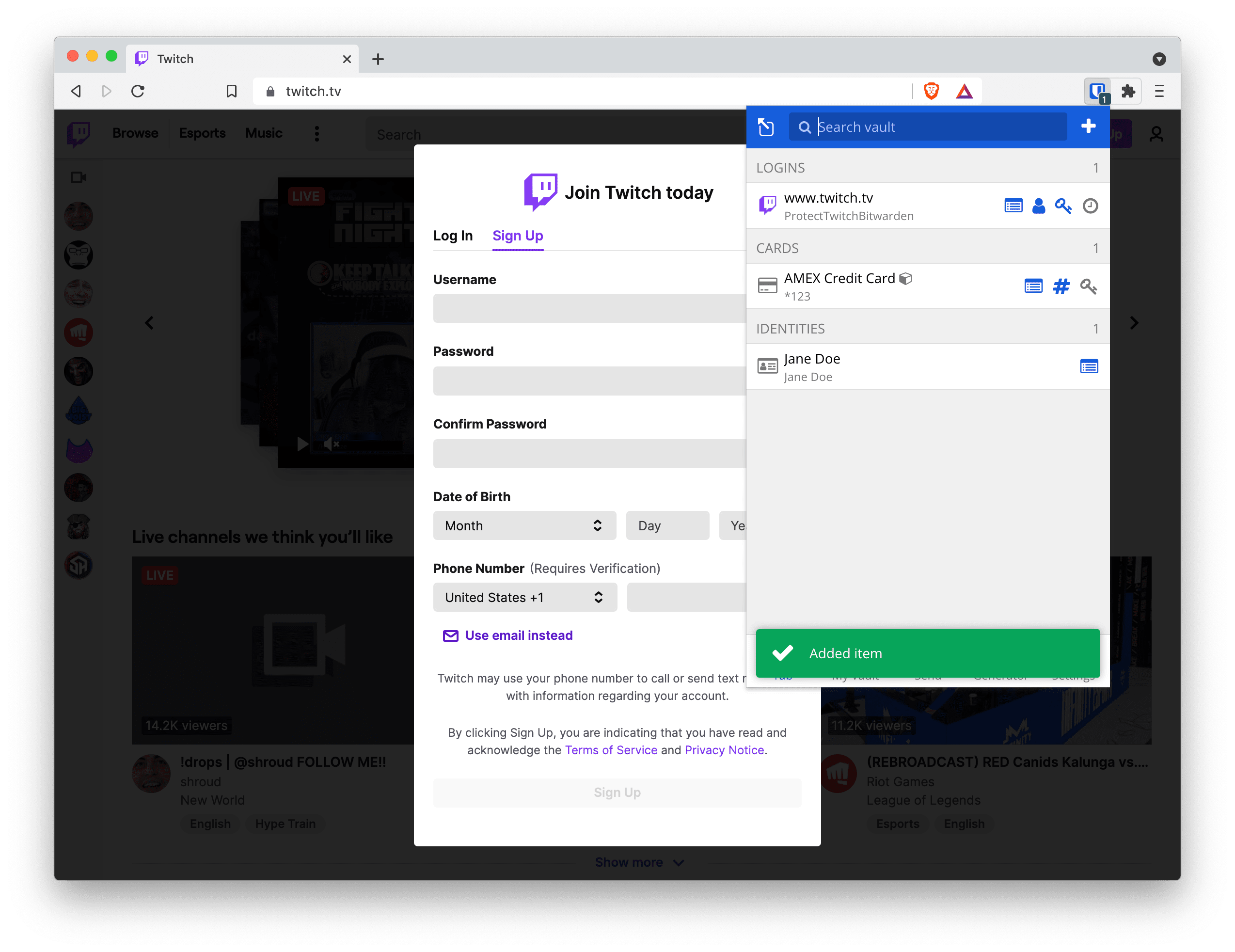This screenshot has height=952, width=1235.
Task: Open the Terms of Service link
Action: coord(611,750)
